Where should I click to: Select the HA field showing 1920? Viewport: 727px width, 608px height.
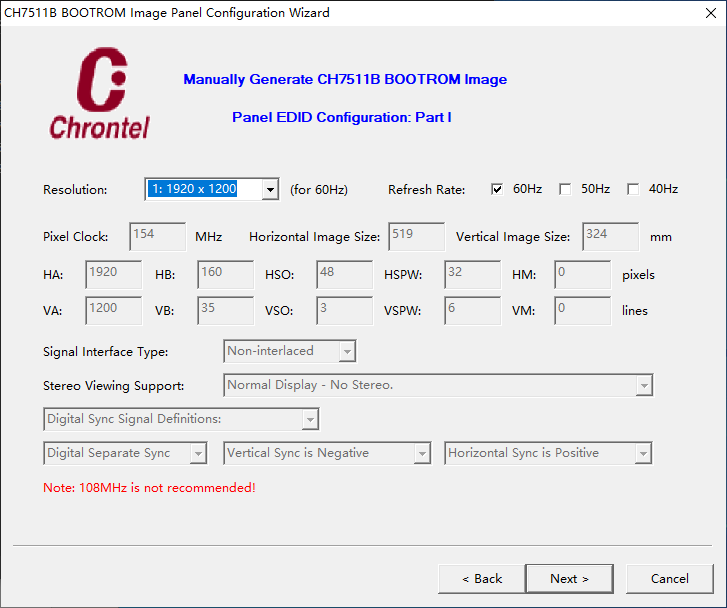[114, 275]
